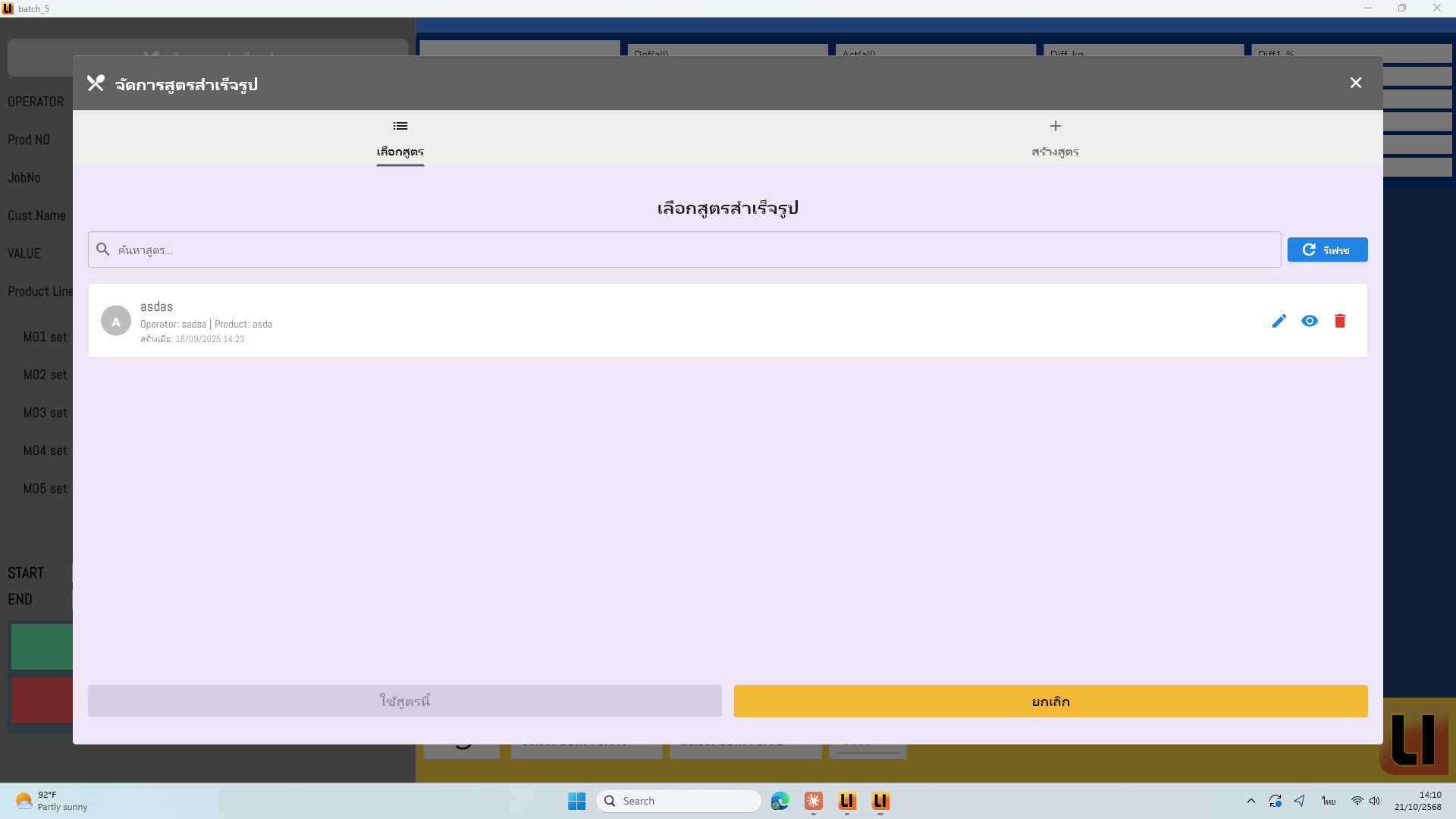Open the Windows Start menu
Screen dimensions: 1456x819
click(x=576, y=801)
